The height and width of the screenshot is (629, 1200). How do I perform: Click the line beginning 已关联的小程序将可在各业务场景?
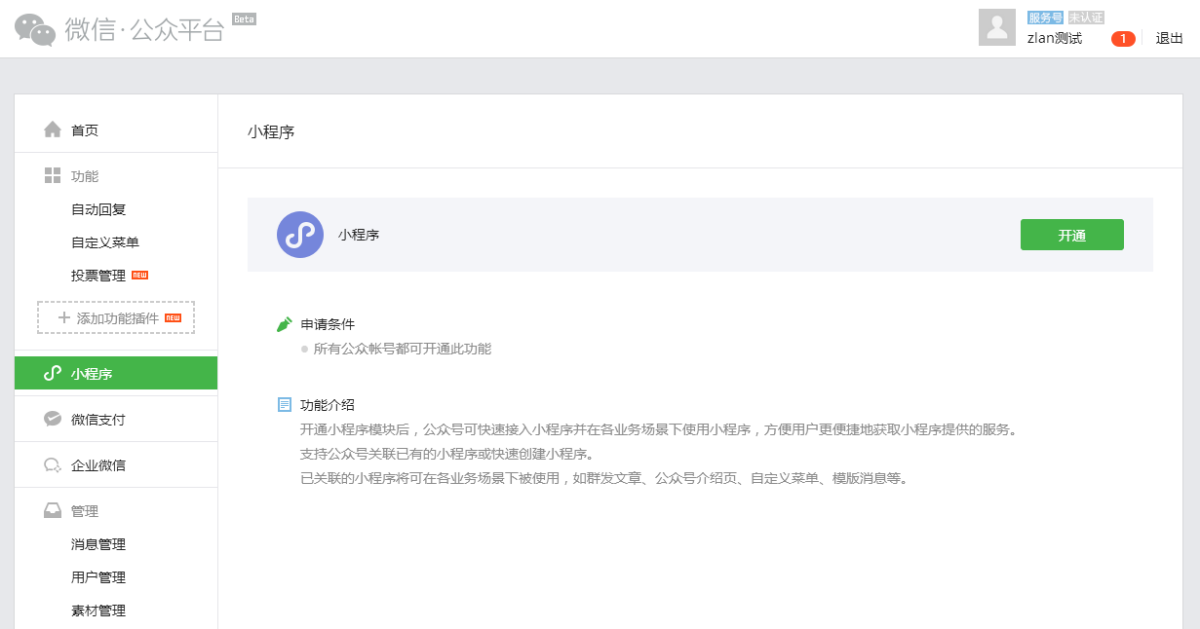605,478
